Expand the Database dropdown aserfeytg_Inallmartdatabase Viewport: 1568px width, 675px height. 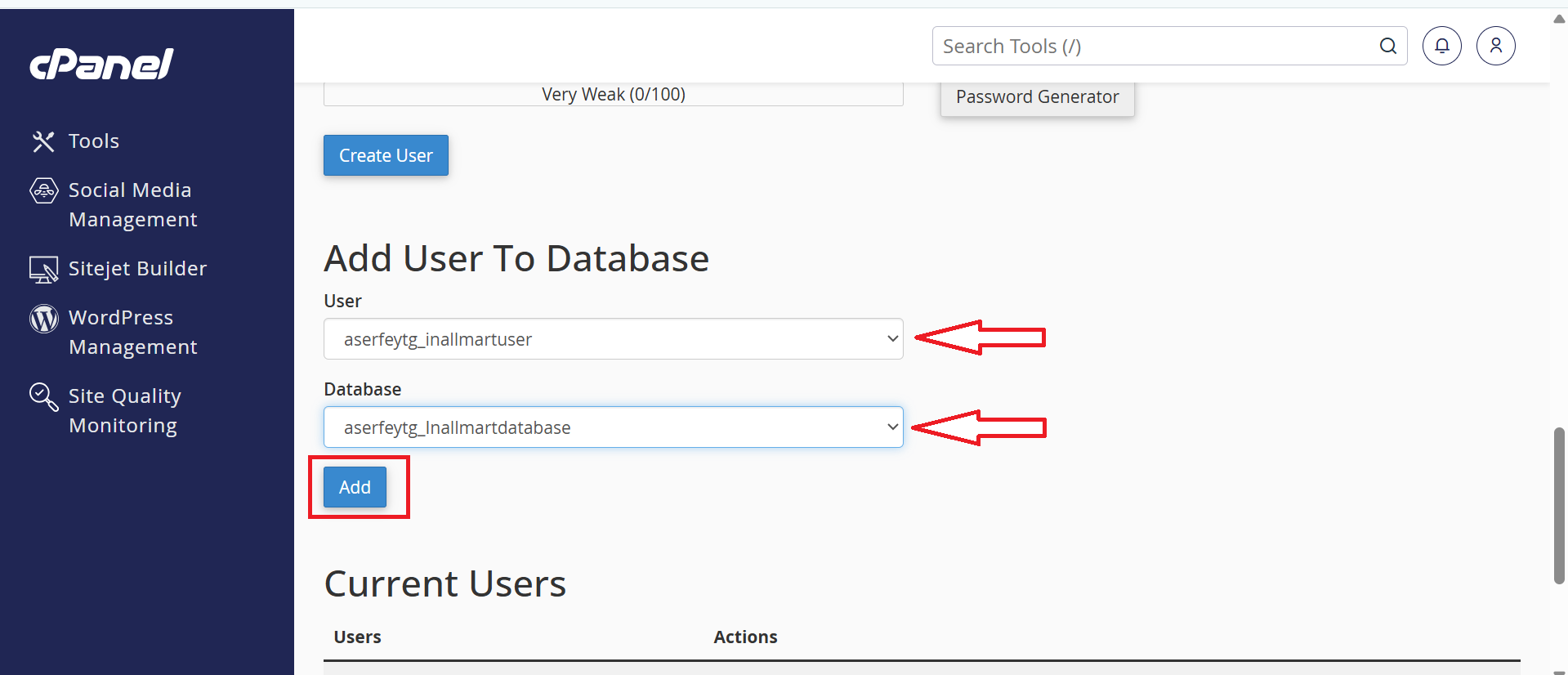tap(614, 427)
